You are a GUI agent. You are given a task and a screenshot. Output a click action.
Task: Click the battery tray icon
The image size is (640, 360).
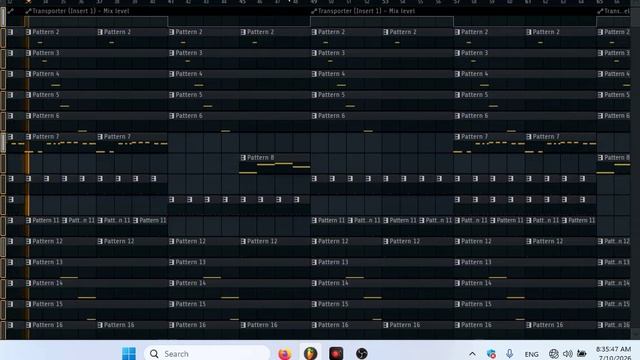pyautogui.click(x=582, y=354)
